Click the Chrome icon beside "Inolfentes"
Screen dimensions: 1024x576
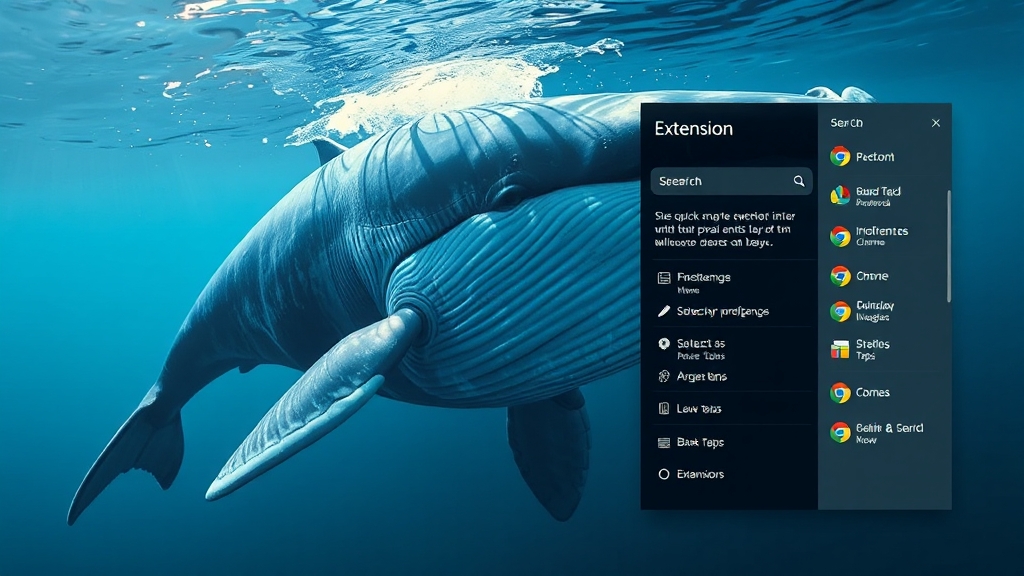(840, 236)
